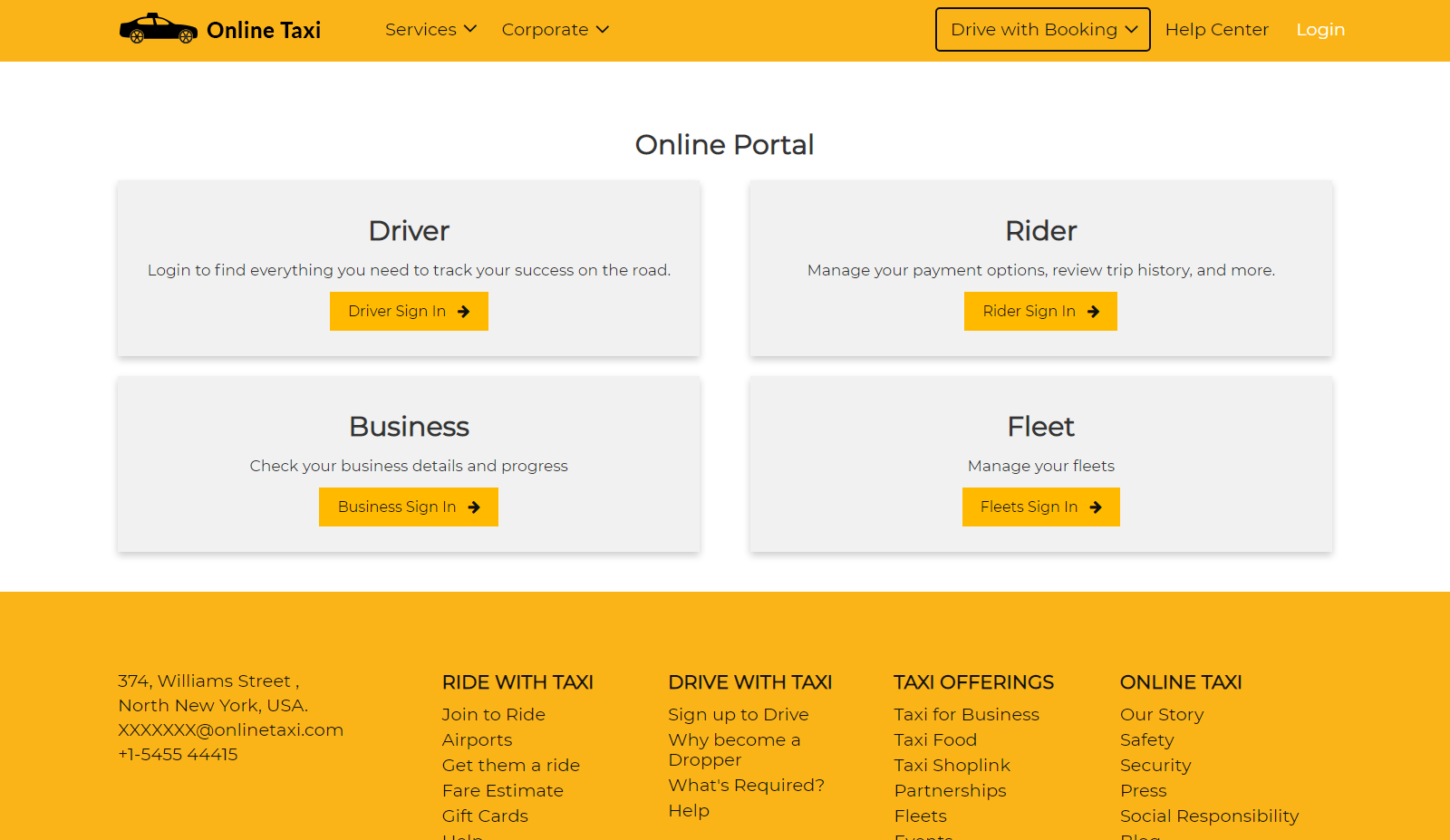The image size is (1450, 840).
Task: Open the Airports footer link
Action: pyautogui.click(x=477, y=740)
